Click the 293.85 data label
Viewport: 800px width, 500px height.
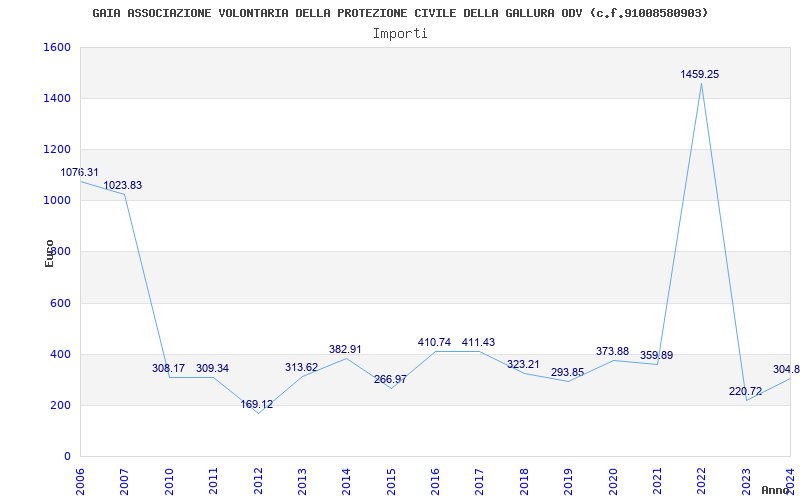(567, 372)
